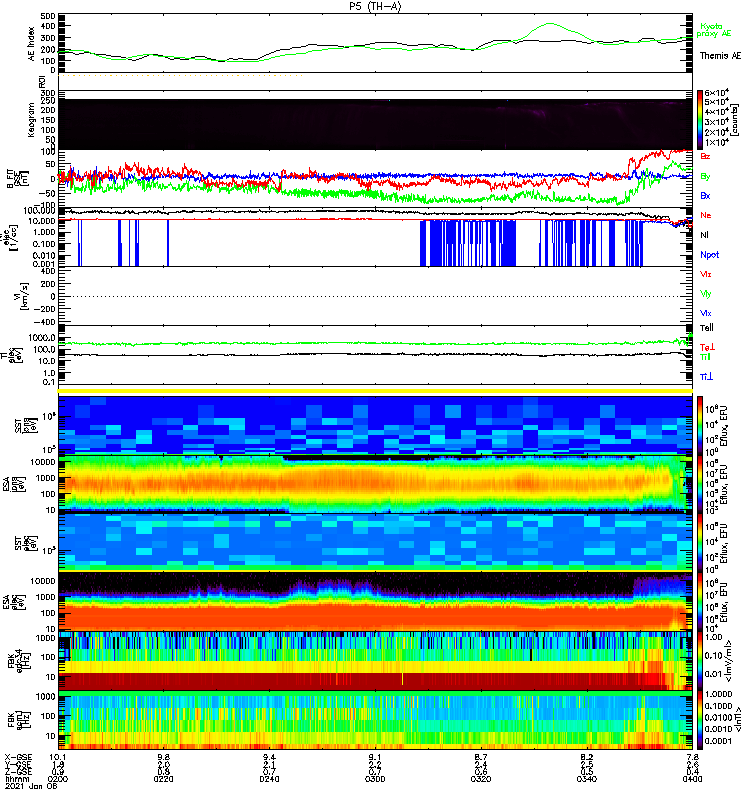This screenshot has height=800, width=750.
Task: Click the 0240 time tick label
Action: click(269, 779)
